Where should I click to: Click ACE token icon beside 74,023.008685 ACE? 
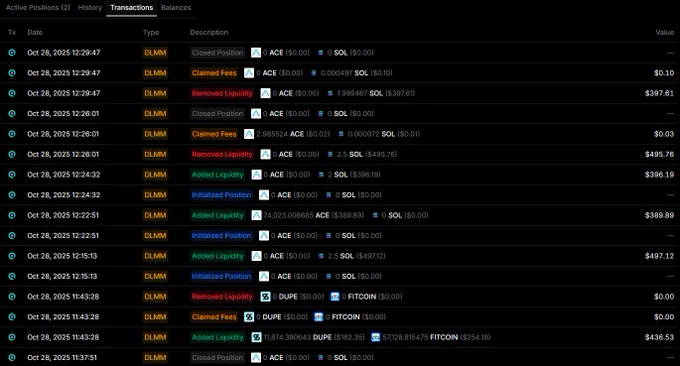tap(256, 215)
